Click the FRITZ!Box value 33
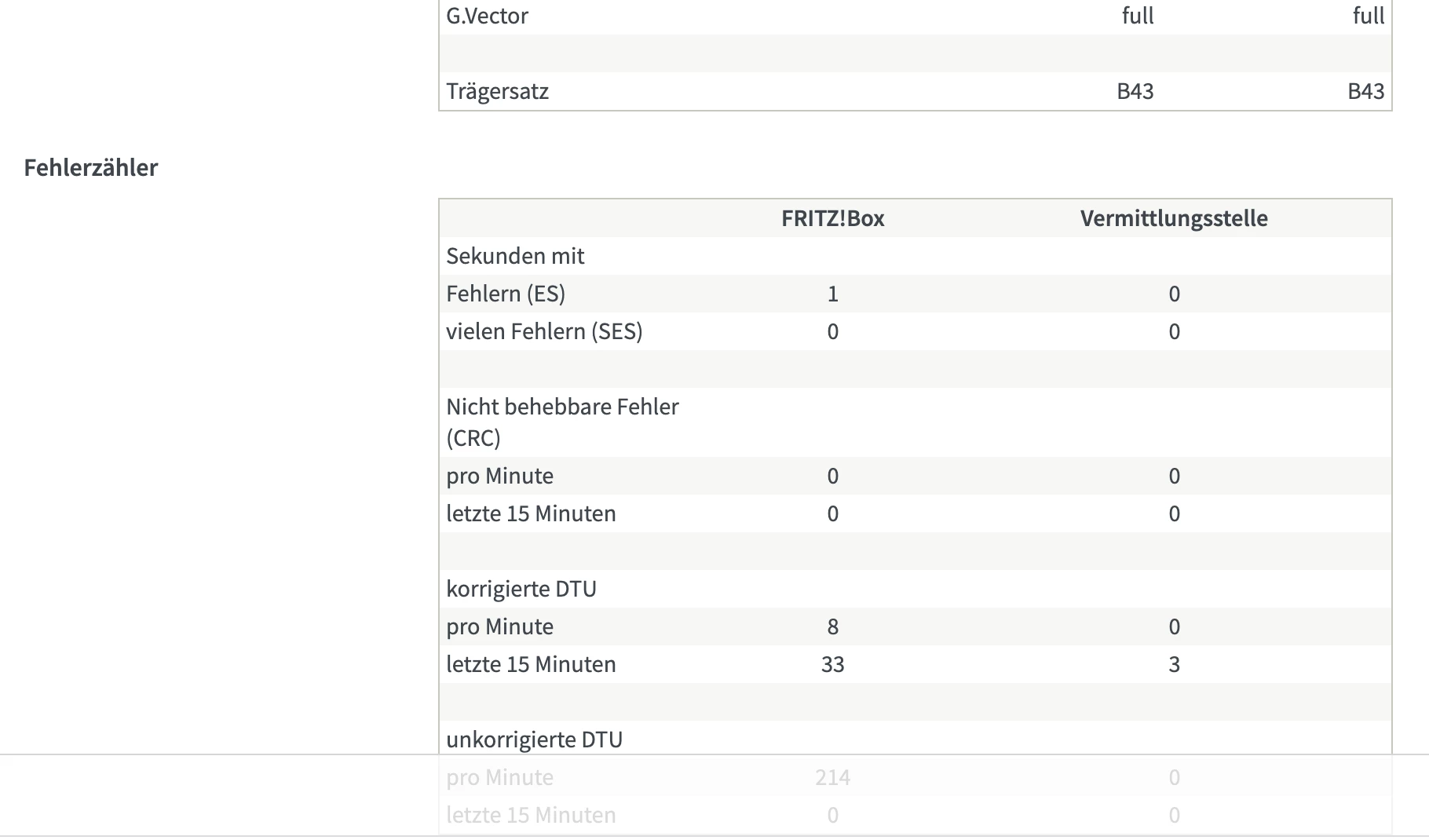This screenshot has height=840, width=1429. (x=832, y=664)
